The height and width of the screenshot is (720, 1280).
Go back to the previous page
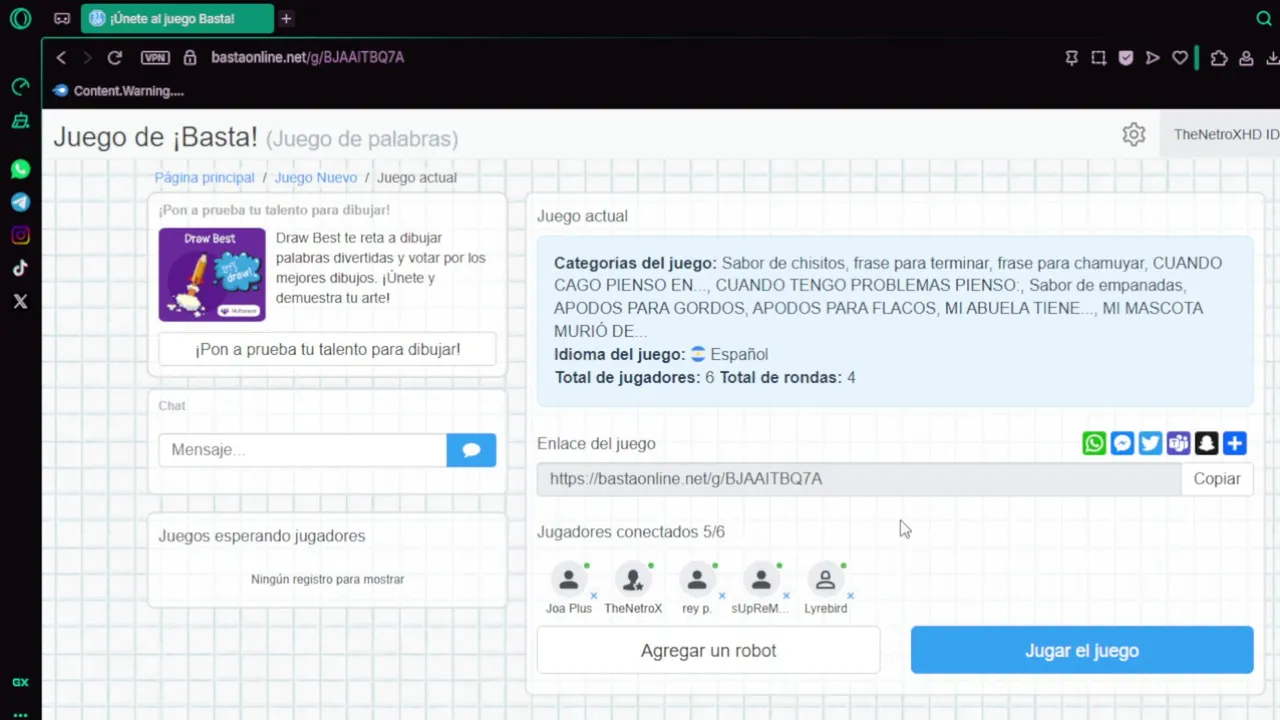click(x=61, y=58)
